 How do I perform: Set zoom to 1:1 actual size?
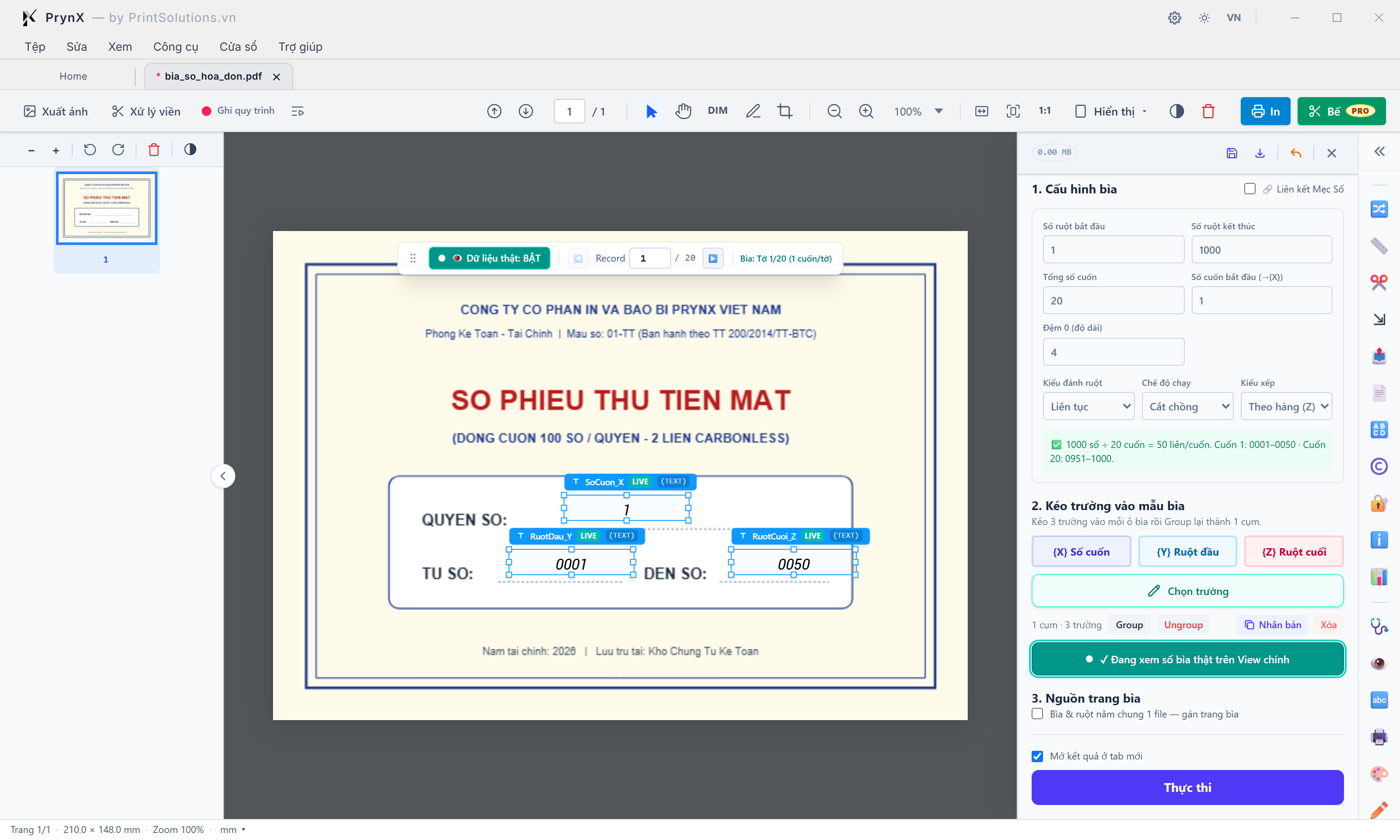1045,111
